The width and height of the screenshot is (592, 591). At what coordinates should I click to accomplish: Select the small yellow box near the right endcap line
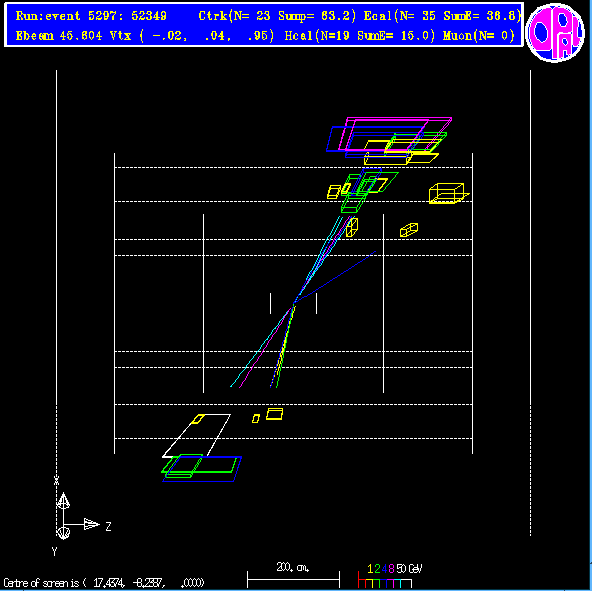click(x=409, y=230)
